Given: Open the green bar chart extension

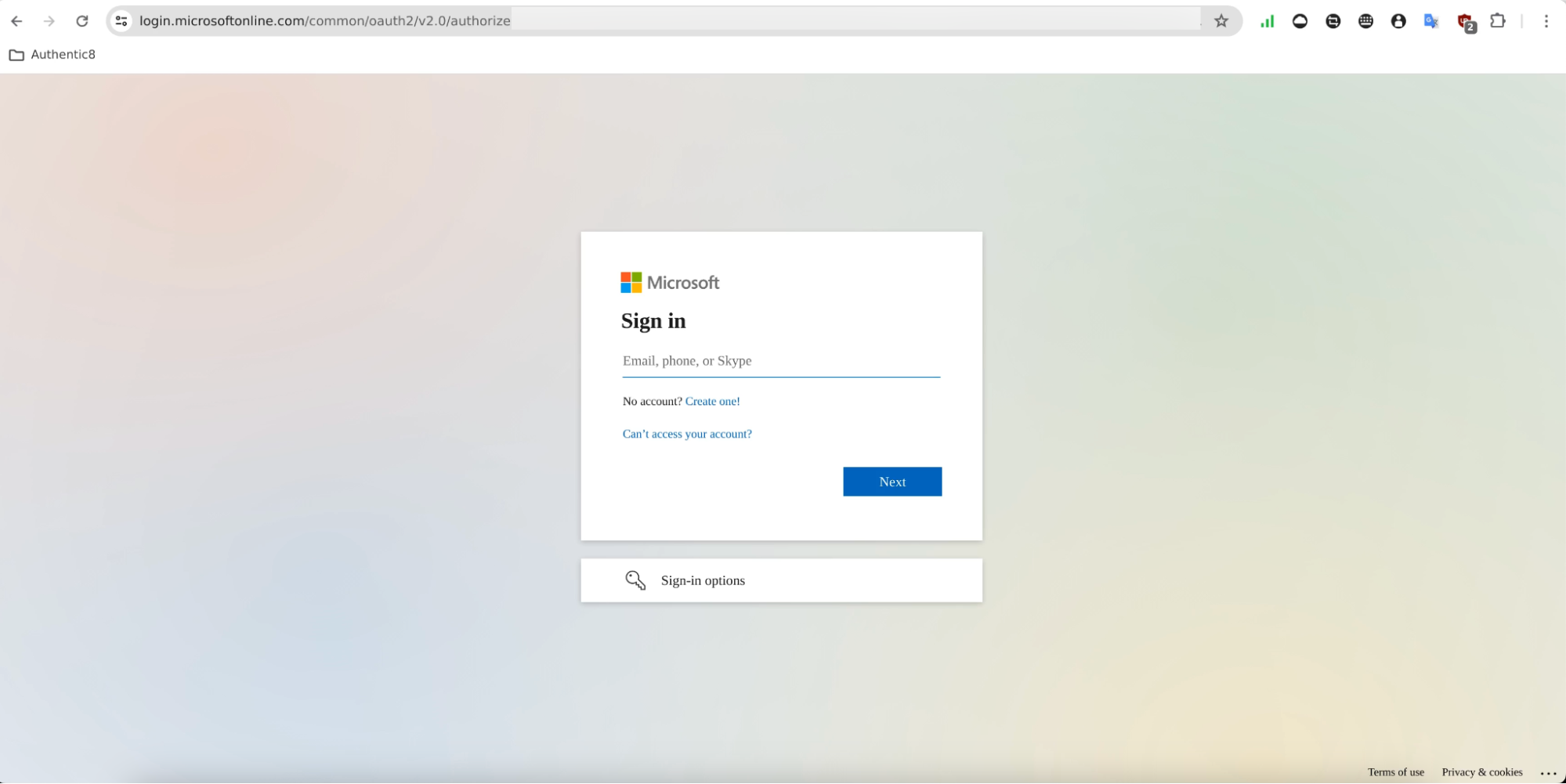Looking at the screenshot, I should pos(1267,21).
